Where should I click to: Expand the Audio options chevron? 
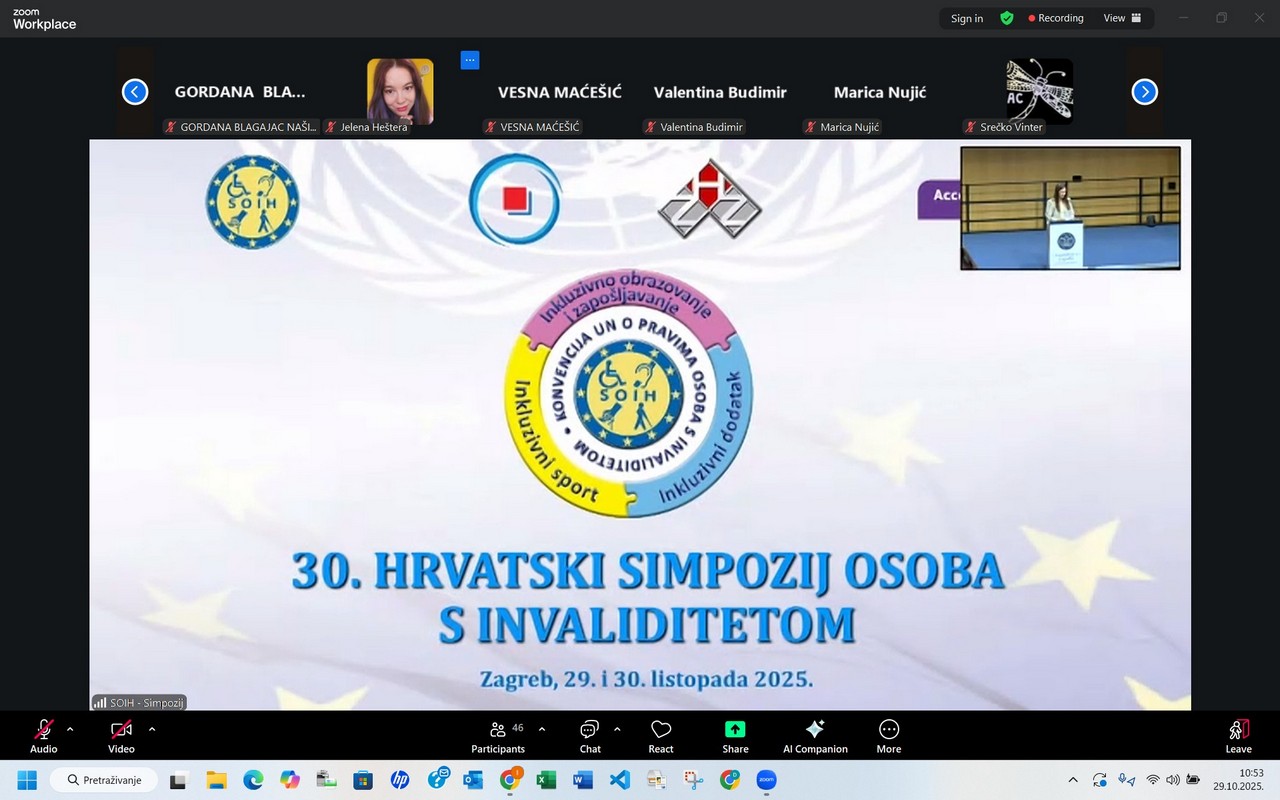click(x=69, y=729)
